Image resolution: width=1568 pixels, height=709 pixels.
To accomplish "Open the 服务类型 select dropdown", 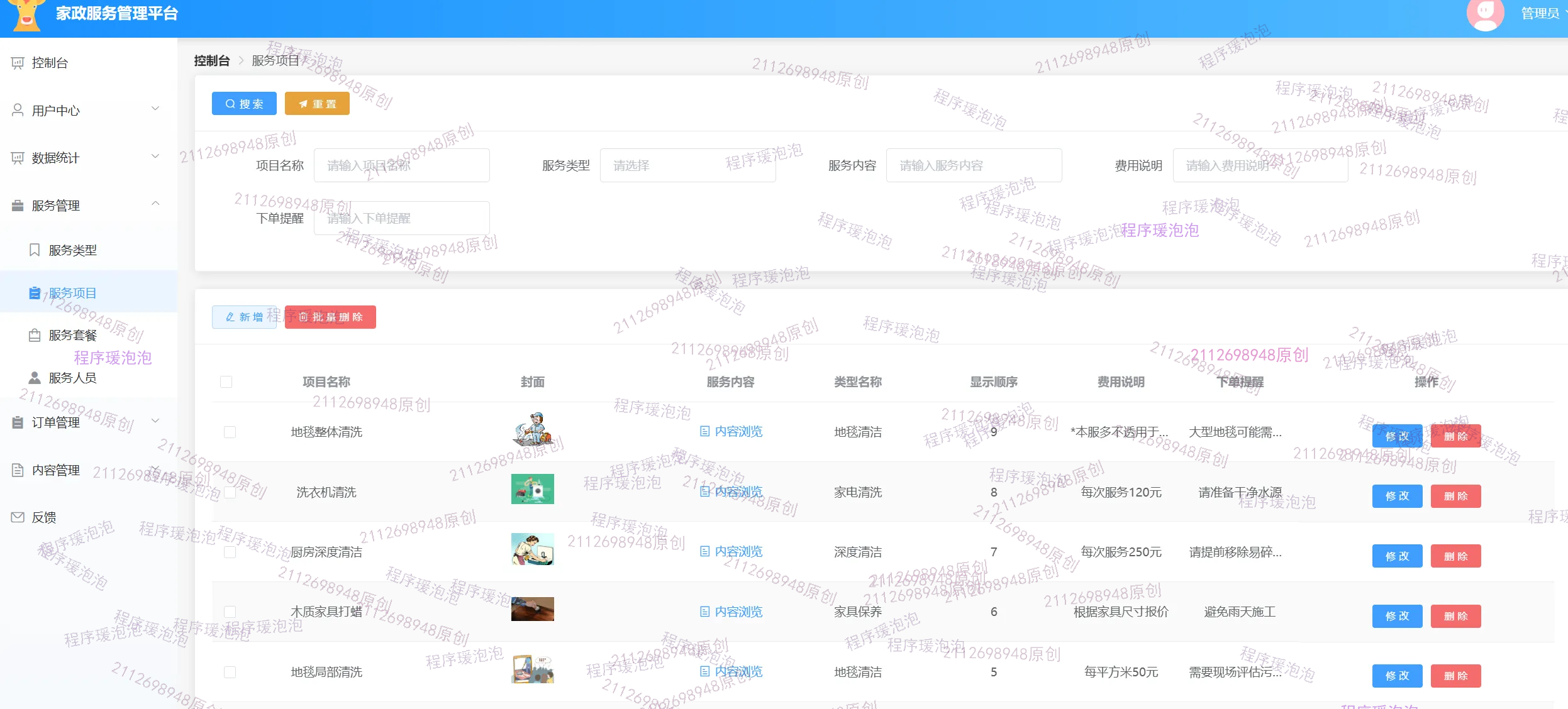I will point(687,165).
